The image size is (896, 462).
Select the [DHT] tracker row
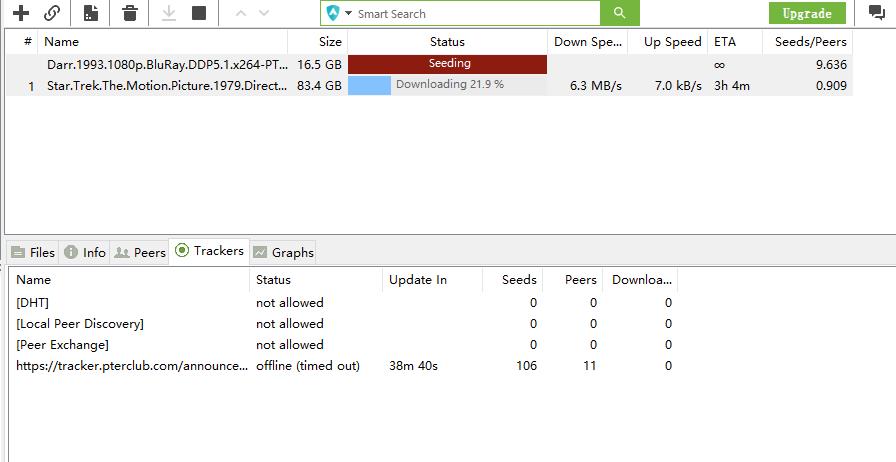coord(344,302)
